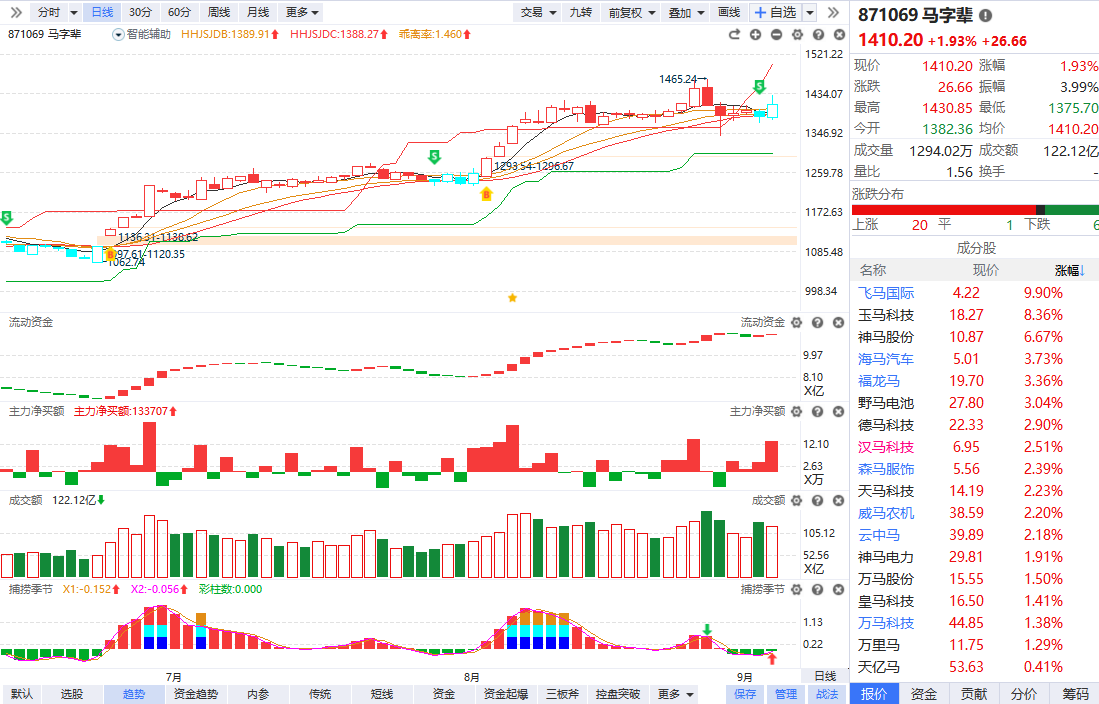Select 神马电力 row in constituents list

974,557
